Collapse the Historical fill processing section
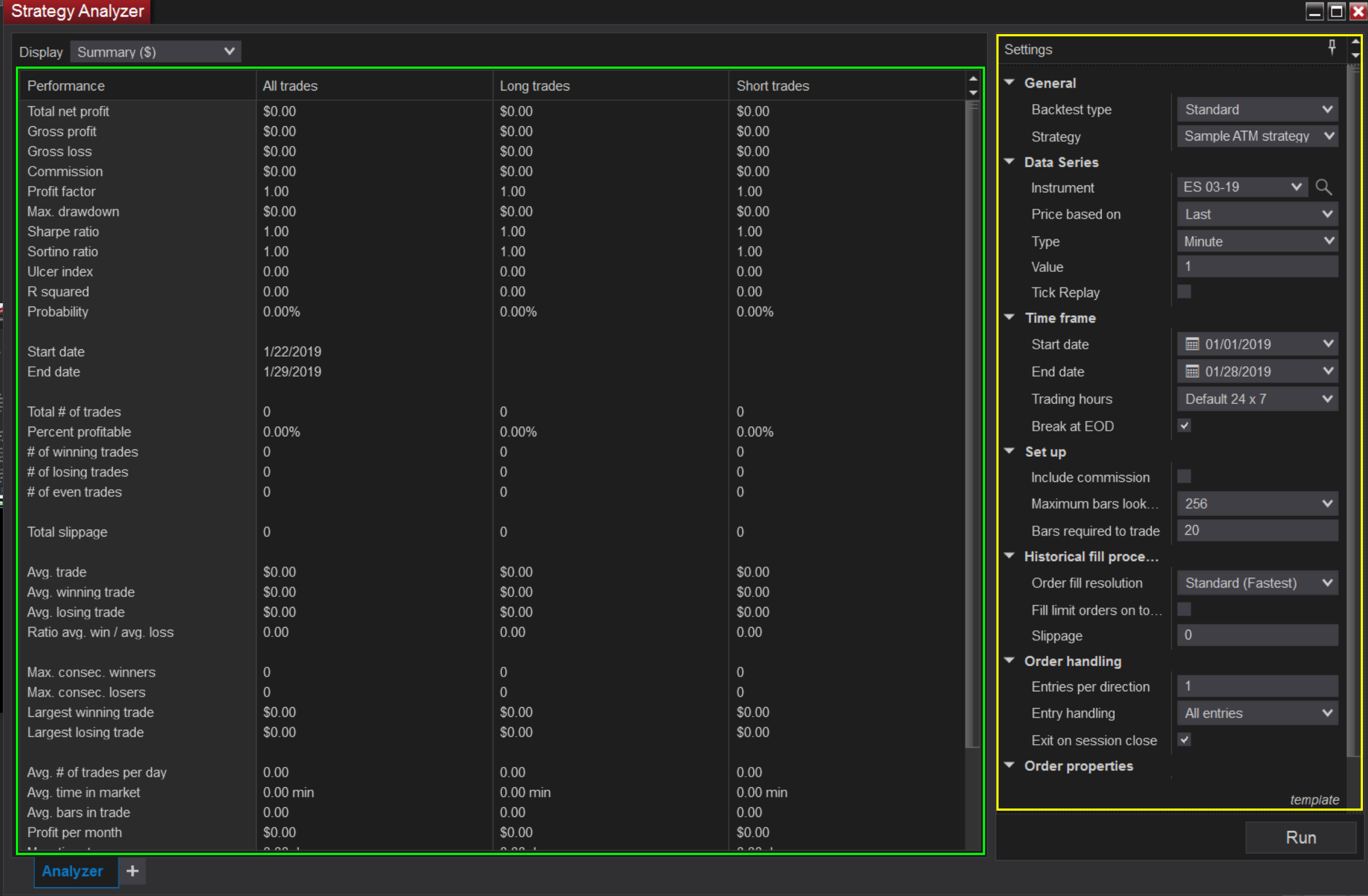This screenshot has height=896, width=1368. pyautogui.click(x=1009, y=556)
